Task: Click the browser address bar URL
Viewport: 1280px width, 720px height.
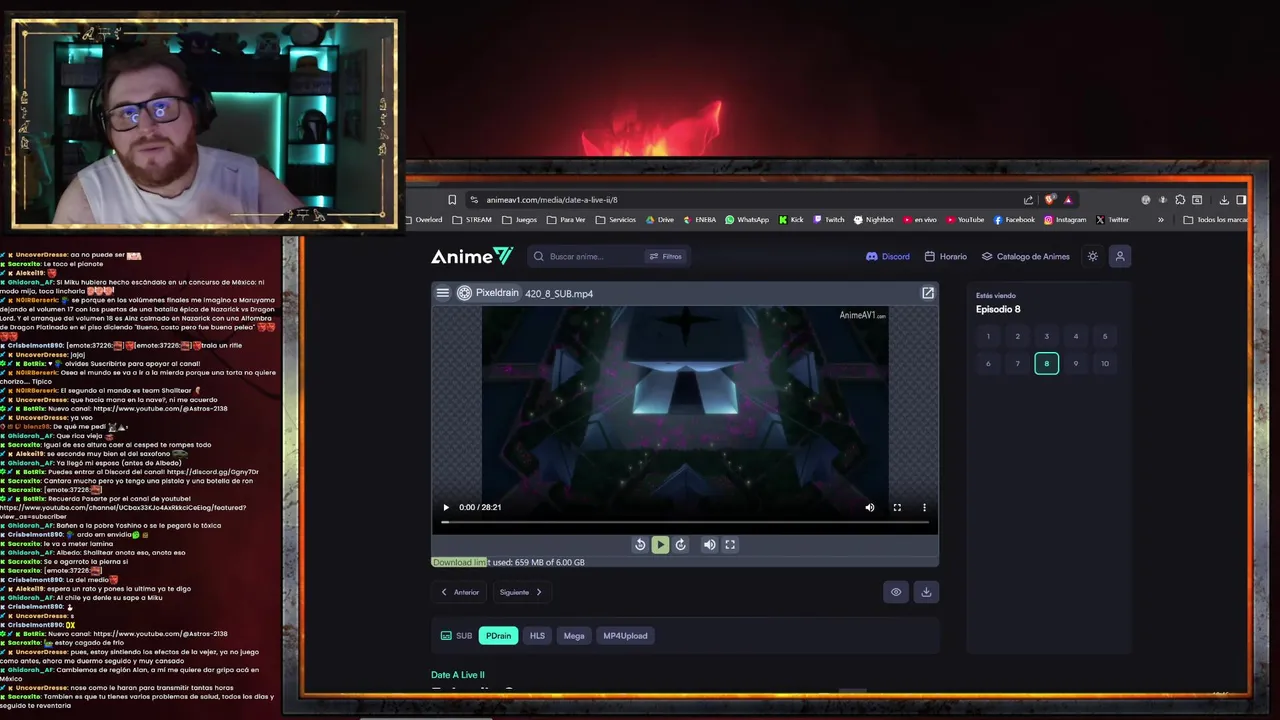Action: pos(552,199)
